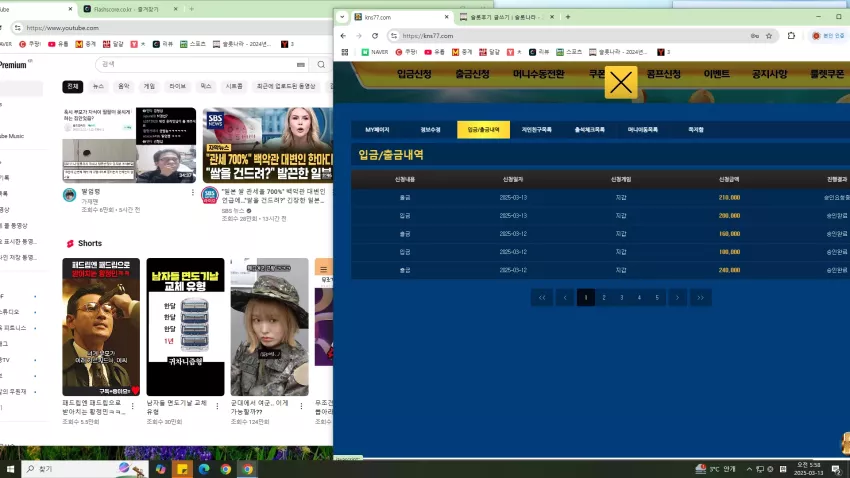Select the 라이브 filter chip on YouTube
Screen dimensions: 850x478
177,86
